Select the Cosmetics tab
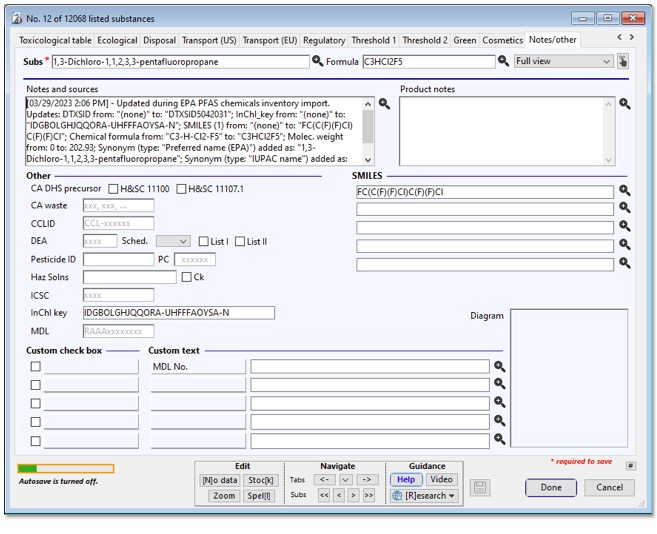 pyautogui.click(x=502, y=40)
